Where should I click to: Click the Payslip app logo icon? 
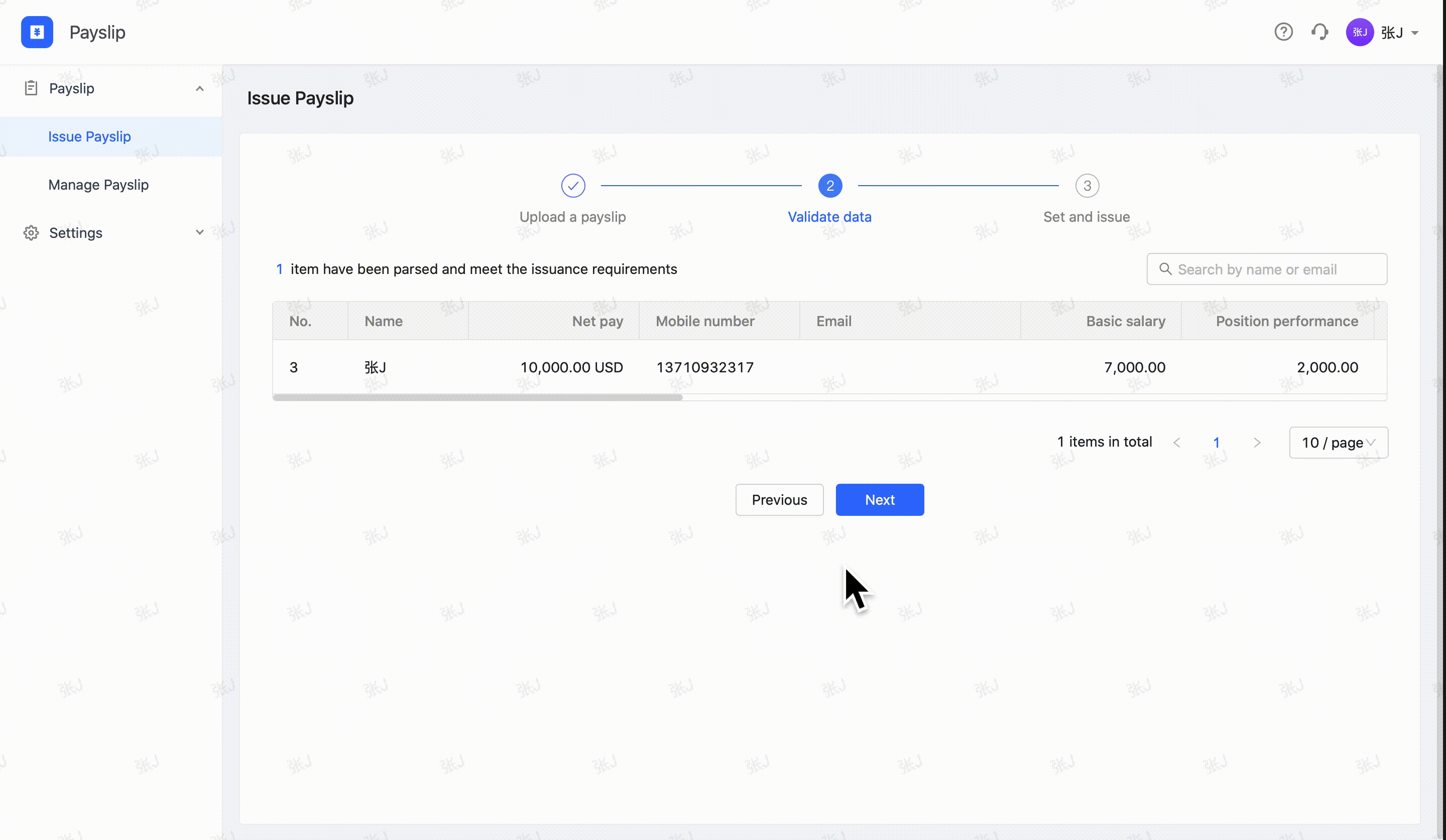point(37,32)
